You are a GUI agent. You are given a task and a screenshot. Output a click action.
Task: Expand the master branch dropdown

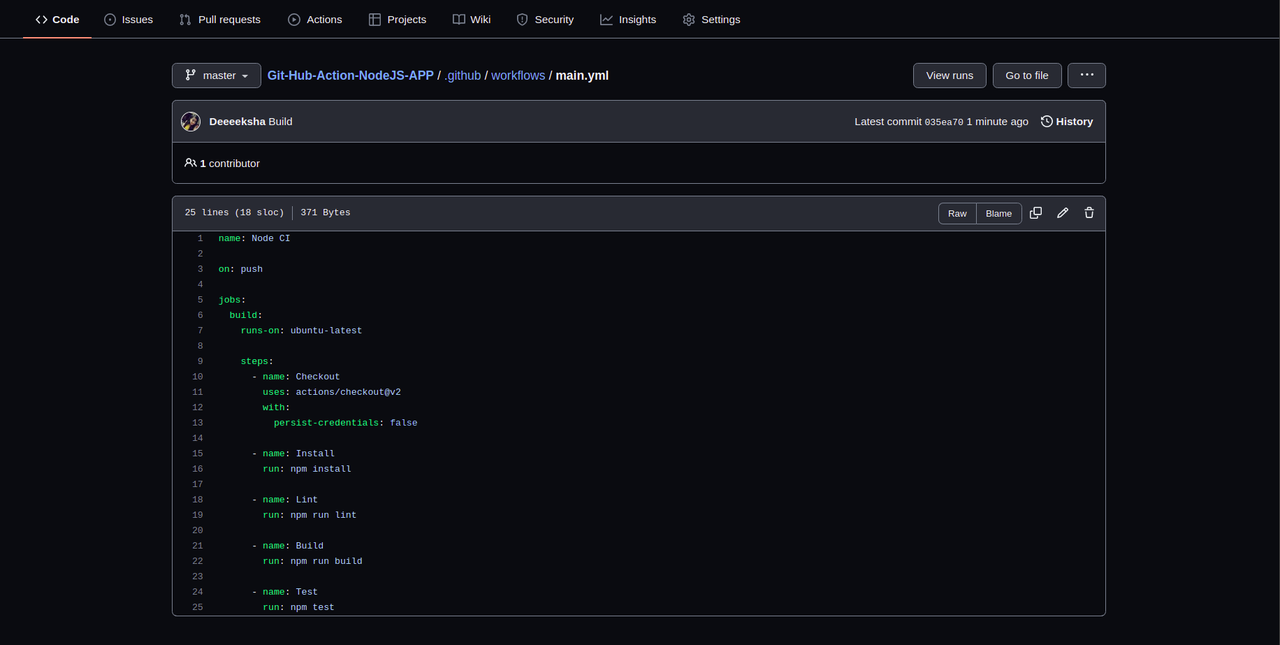point(216,75)
